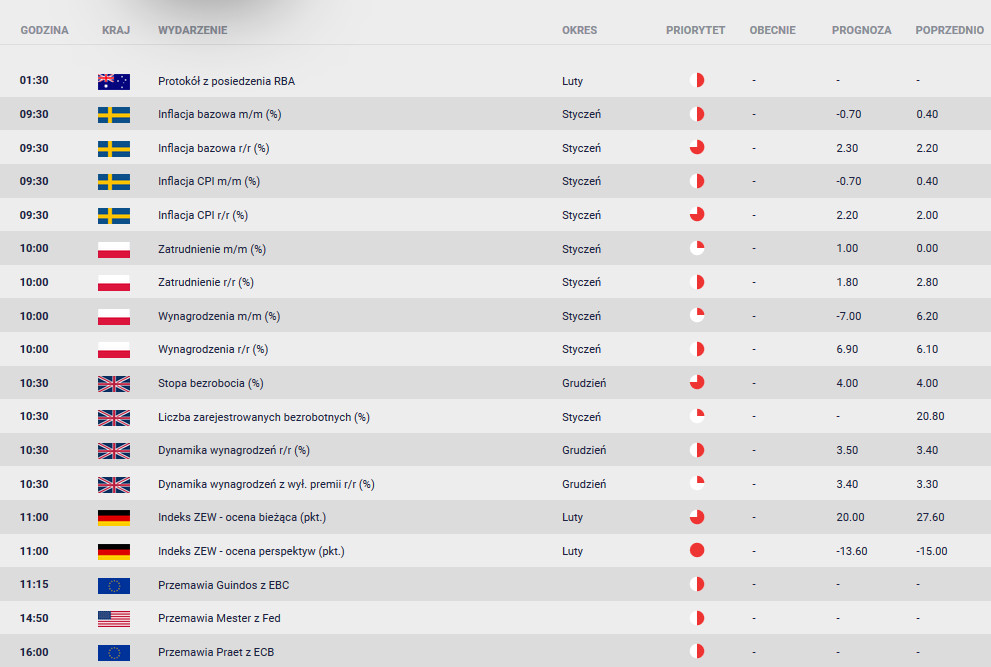Screen dimensions: 991x667
Task: Click the Polish flag beside Zatrudnienie r/r
Action: (x=114, y=283)
